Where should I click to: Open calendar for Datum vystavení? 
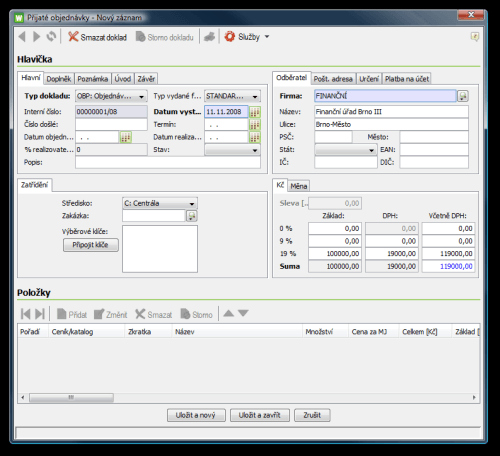pos(255,112)
